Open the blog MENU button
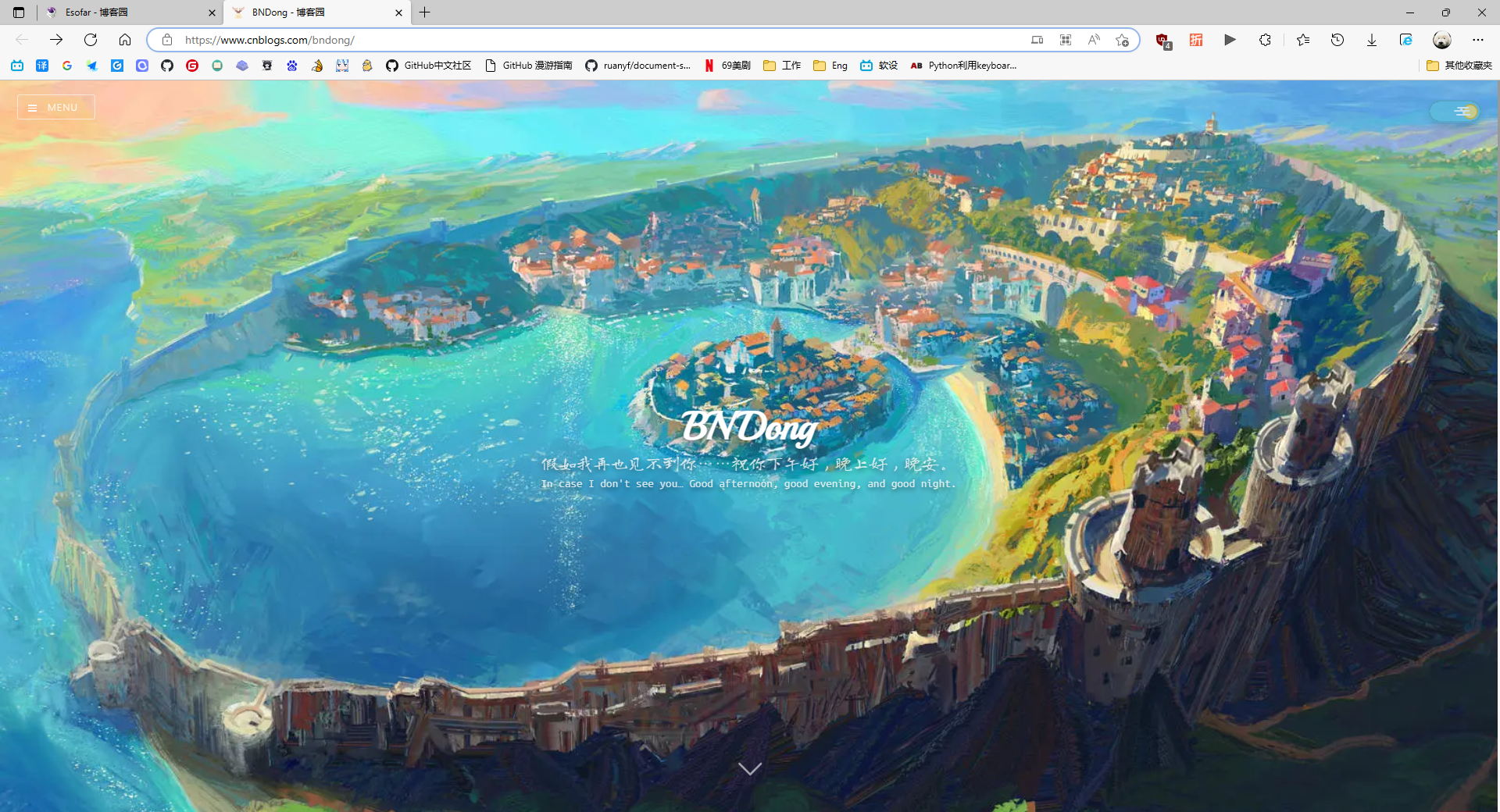The height and width of the screenshot is (812, 1500). (x=56, y=107)
